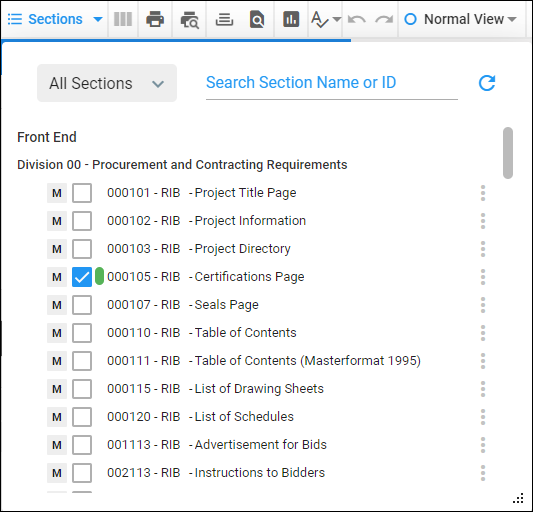
Task: Click the Redo arrow
Action: [x=384, y=19]
